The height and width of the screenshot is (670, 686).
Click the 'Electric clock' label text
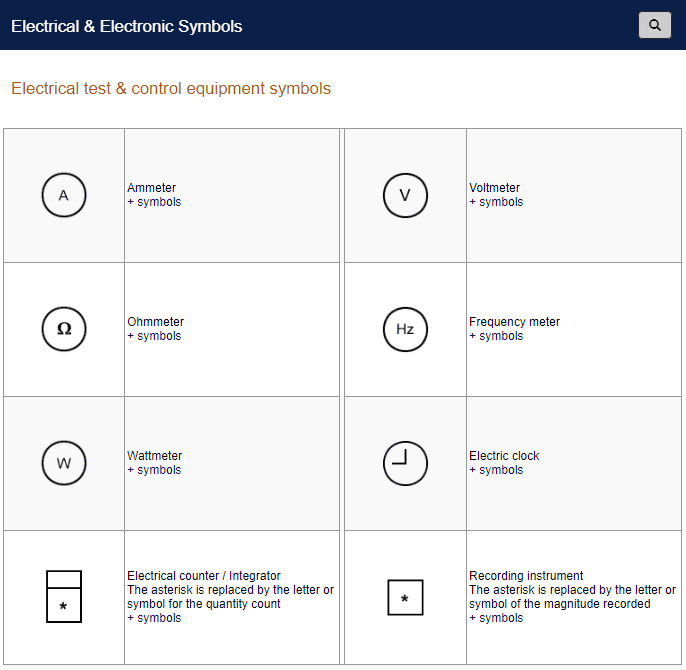click(504, 456)
